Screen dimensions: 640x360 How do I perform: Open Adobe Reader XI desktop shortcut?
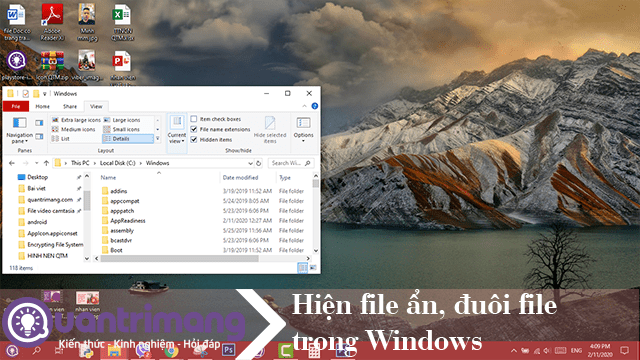click(52, 22)
